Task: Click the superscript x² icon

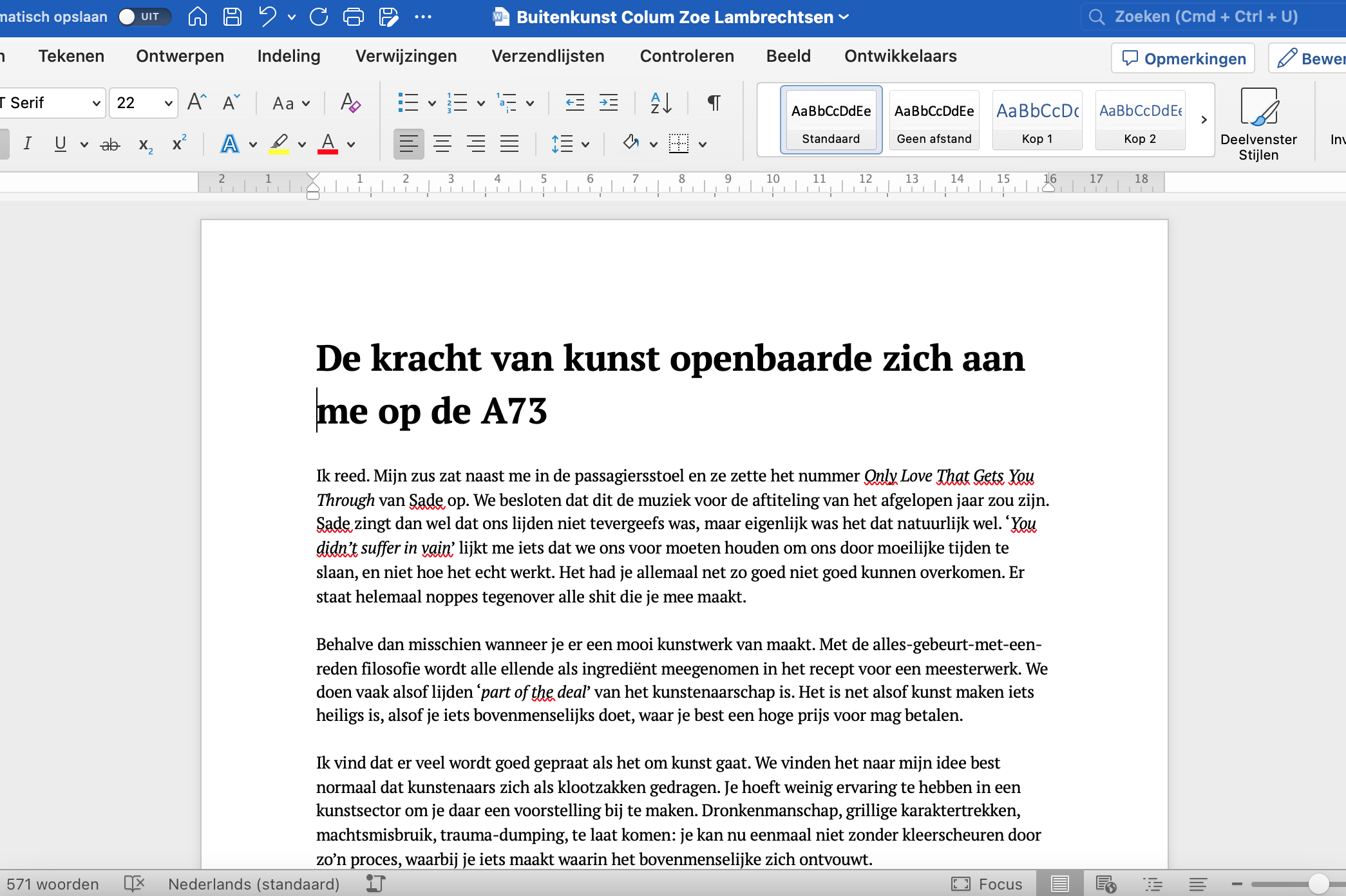Action: point(179,144)
